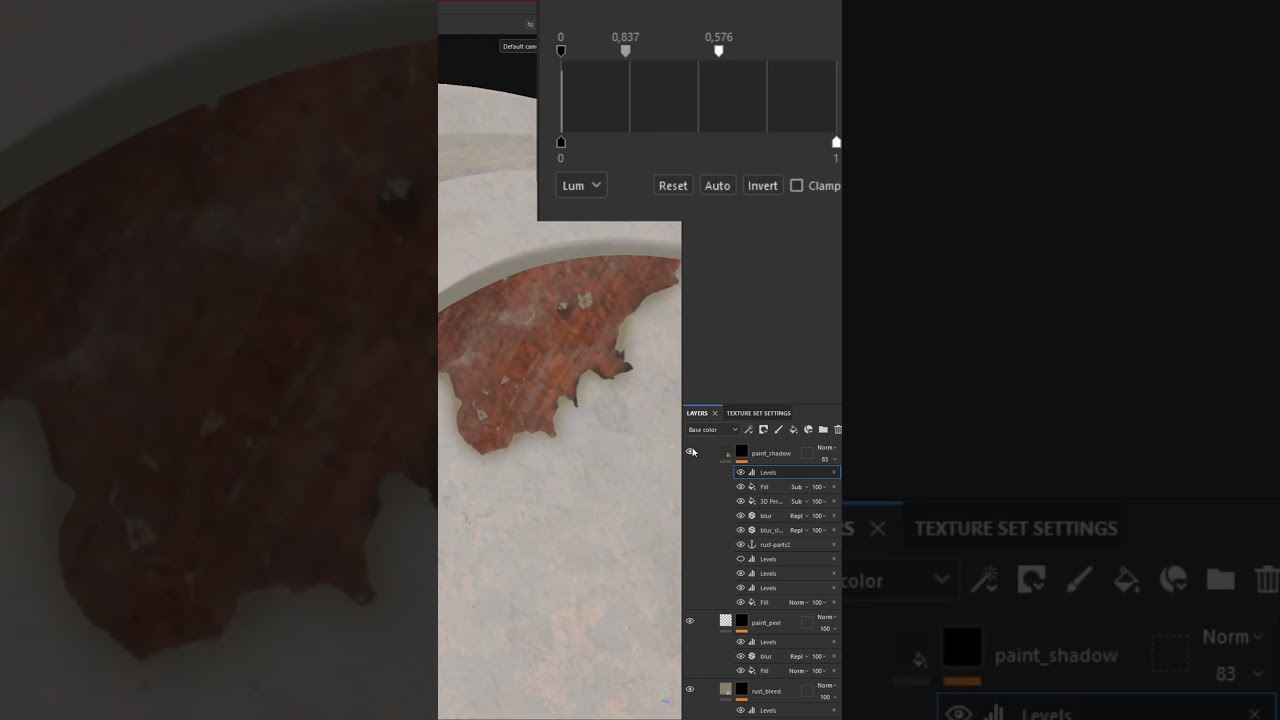
Task: Click the anchor icon on the rust-parts2 row
Action: 752,545
